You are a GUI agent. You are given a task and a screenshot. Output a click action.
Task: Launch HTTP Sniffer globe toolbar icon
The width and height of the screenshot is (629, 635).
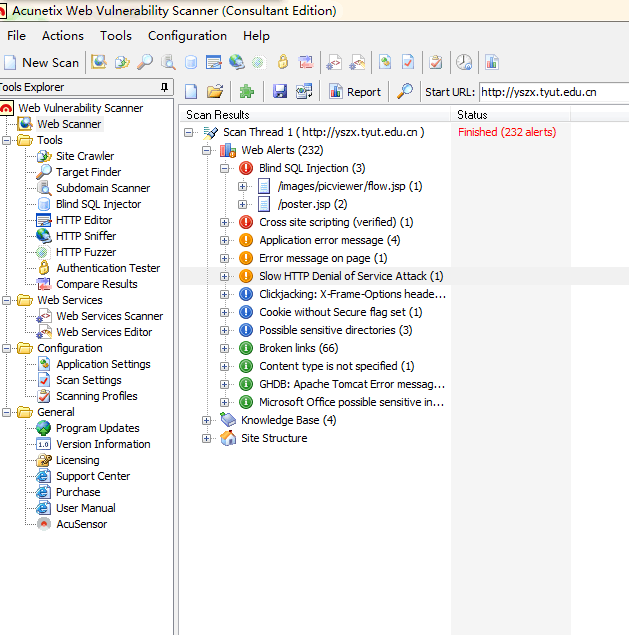(x=237, y=62)
